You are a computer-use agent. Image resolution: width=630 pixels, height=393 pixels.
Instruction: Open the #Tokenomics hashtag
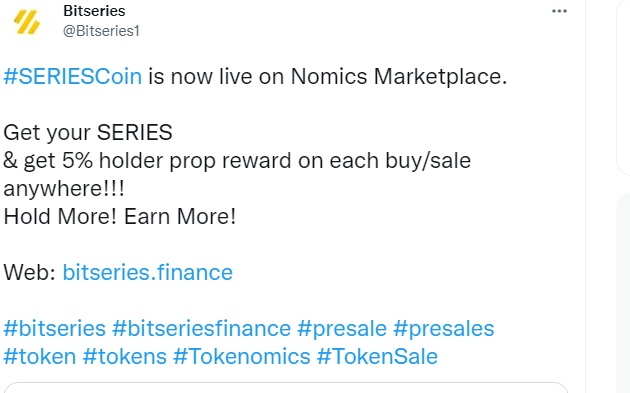tap(242, 356)
